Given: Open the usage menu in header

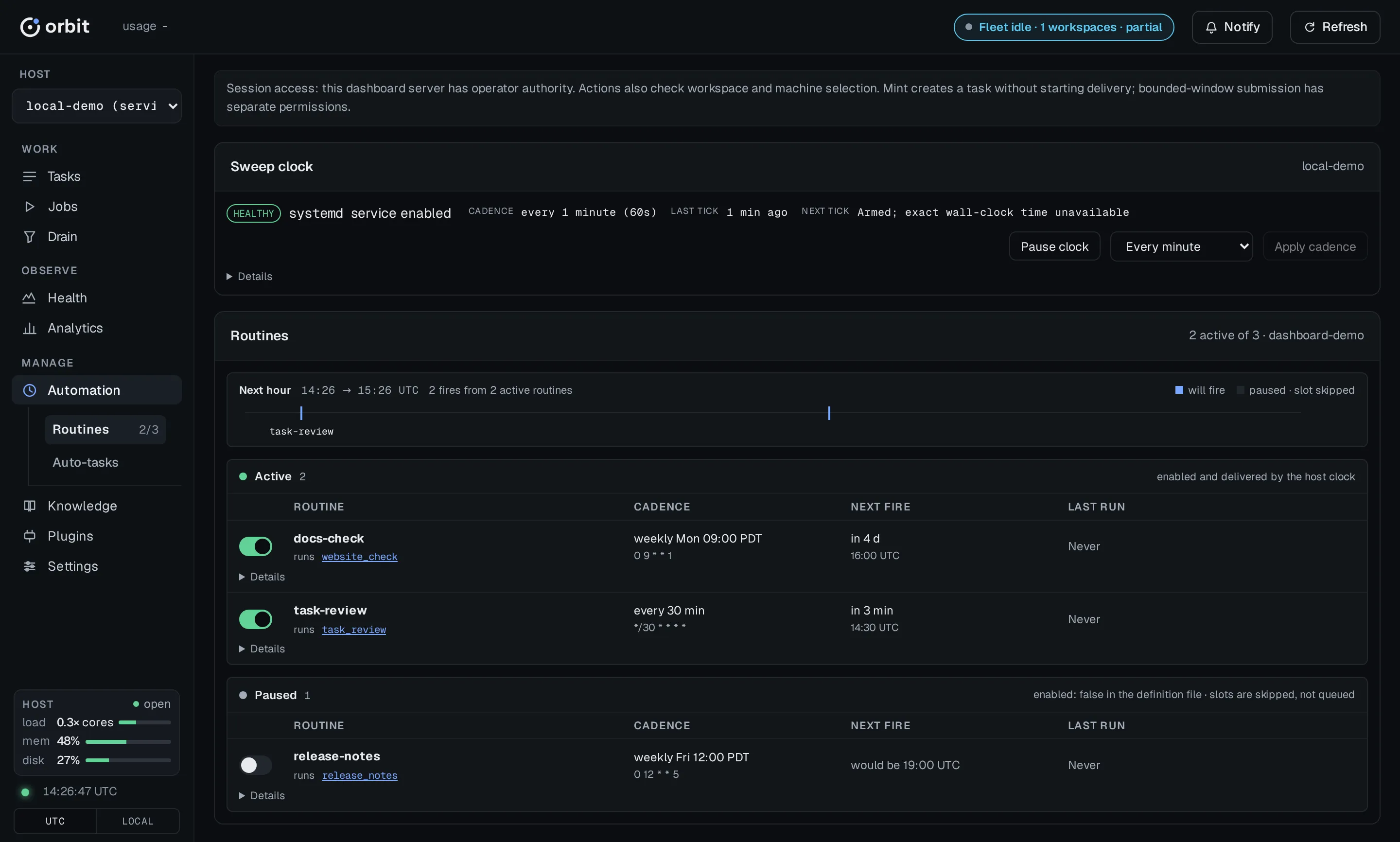Looking at the screenshot, I should tap(145, 26).
